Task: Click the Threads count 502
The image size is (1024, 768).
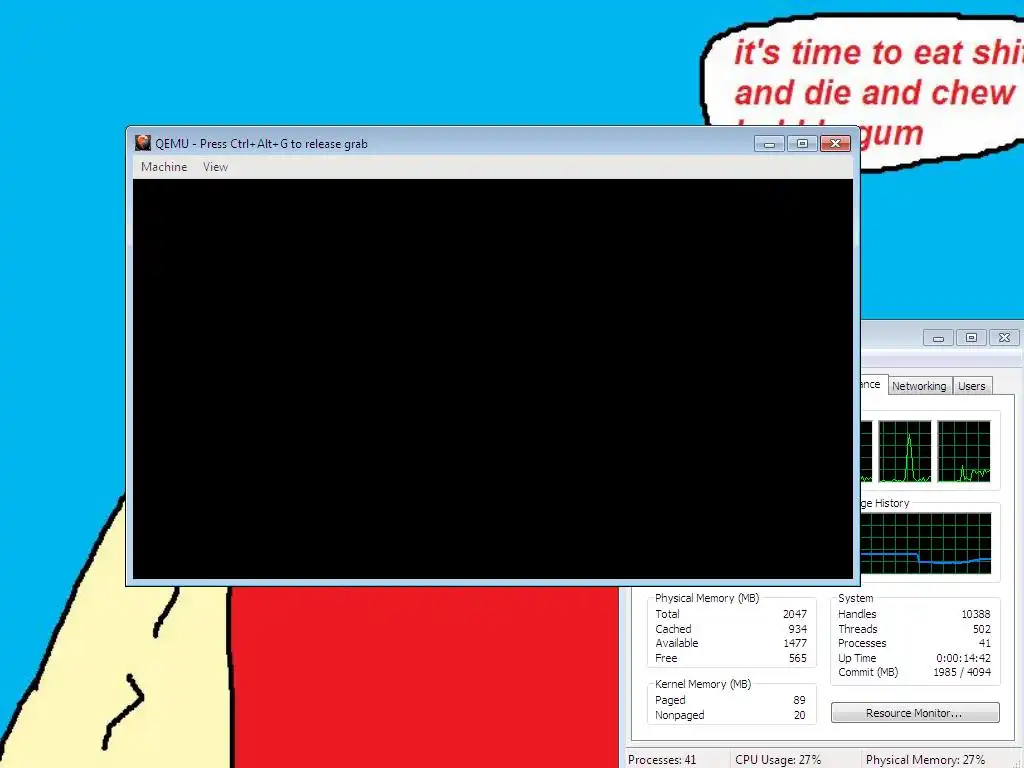Action: coord(982,629)
